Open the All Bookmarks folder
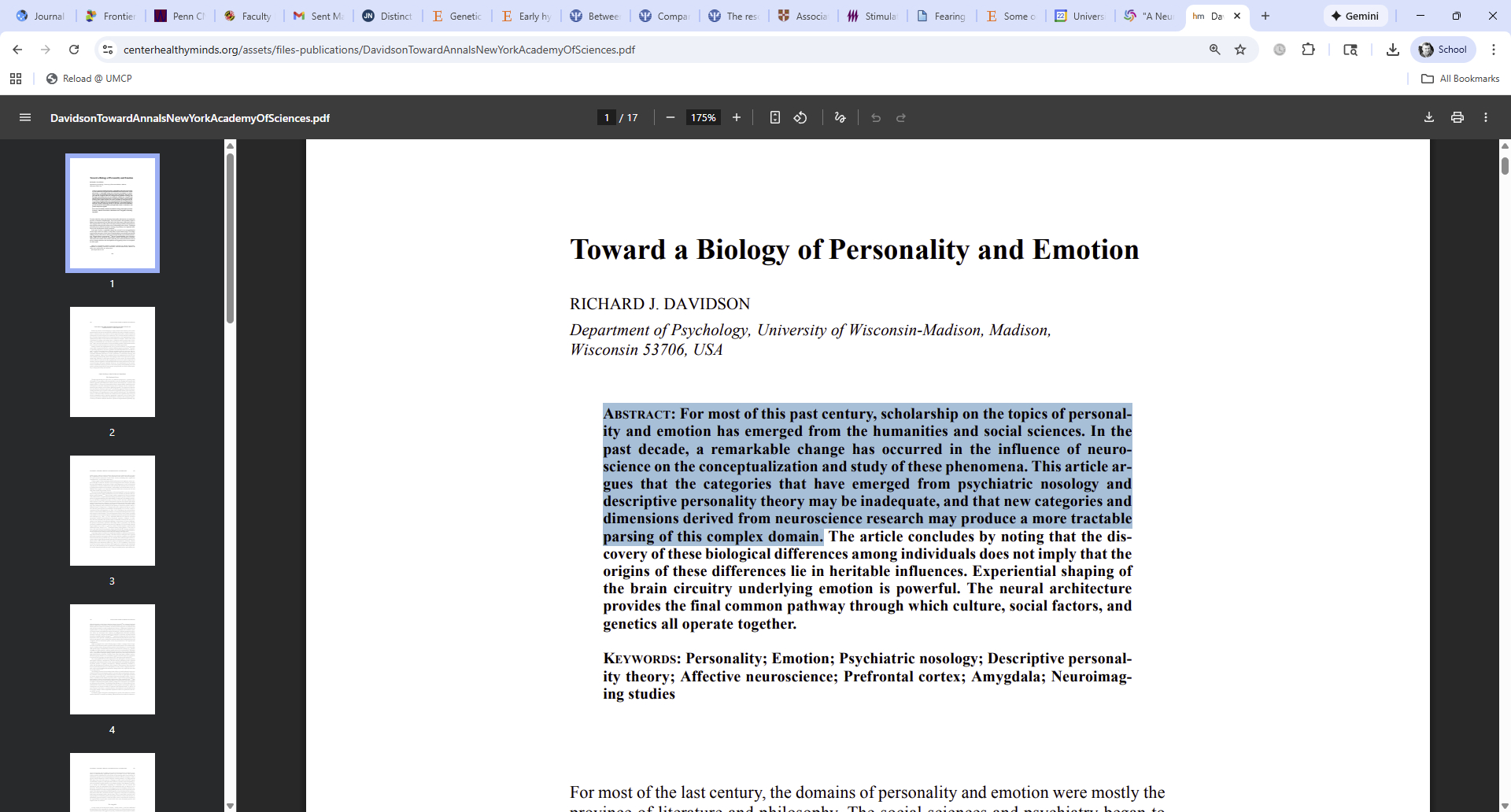Screen dimensions: 1511x812 [1461, 79]
